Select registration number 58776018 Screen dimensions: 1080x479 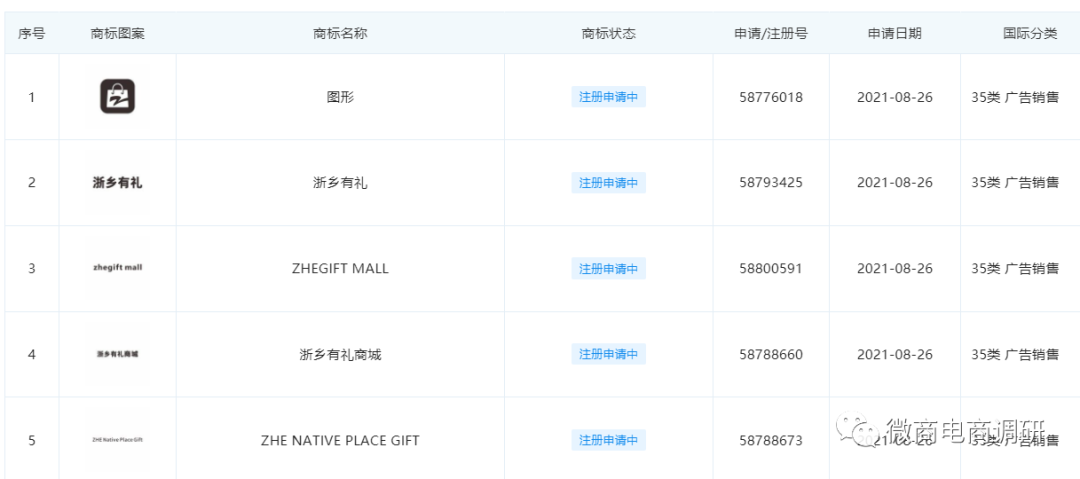pyautogui.click(x=771, y=97)
